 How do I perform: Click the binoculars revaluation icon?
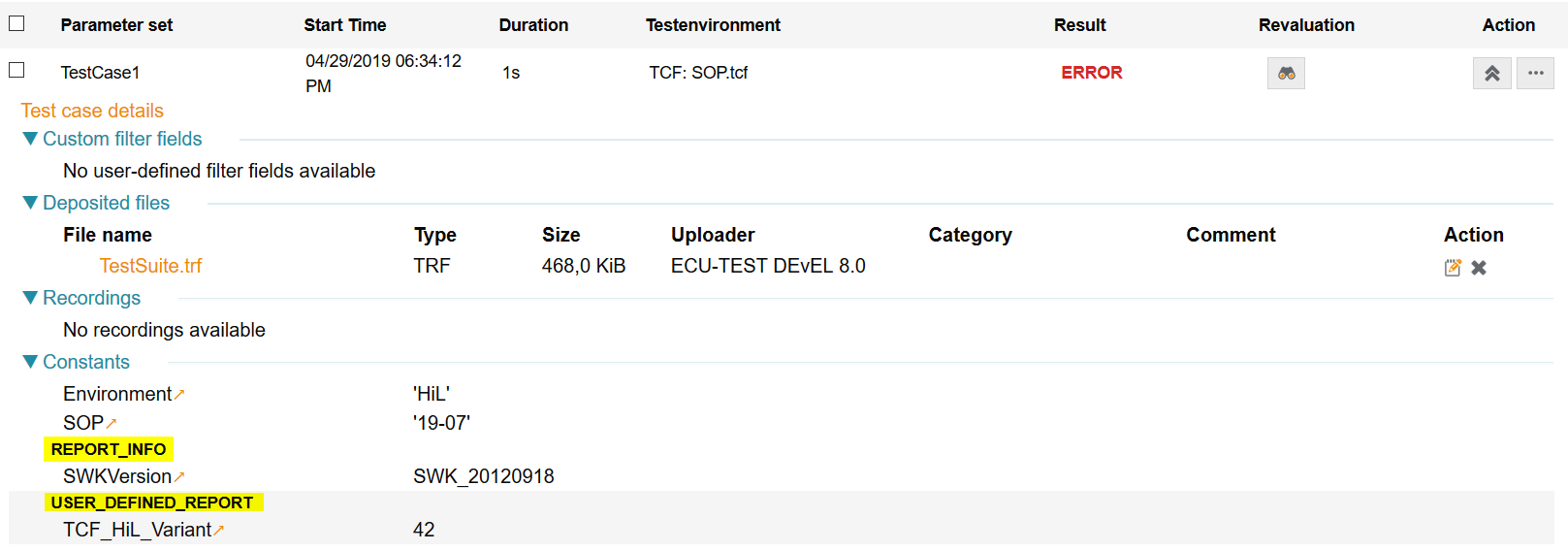point(1286,74)
